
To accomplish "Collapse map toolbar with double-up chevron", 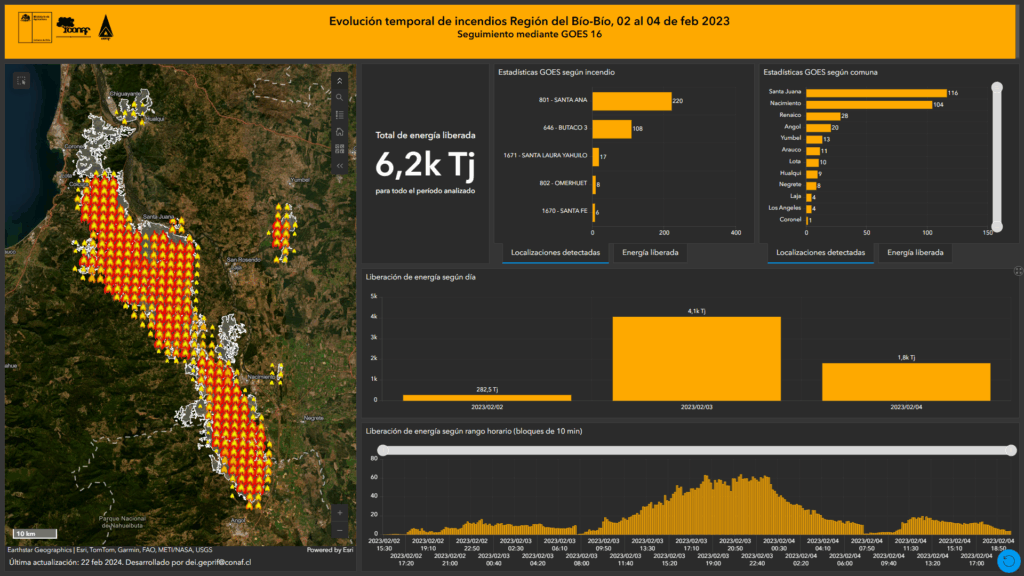I will coord(340,80).
